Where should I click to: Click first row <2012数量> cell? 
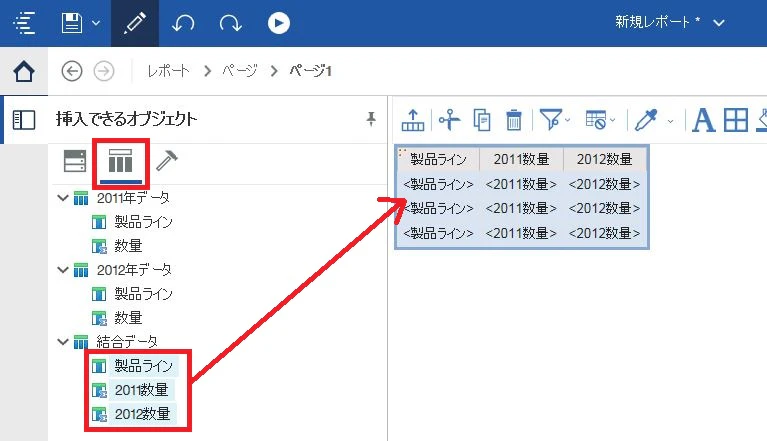[605, 184]
